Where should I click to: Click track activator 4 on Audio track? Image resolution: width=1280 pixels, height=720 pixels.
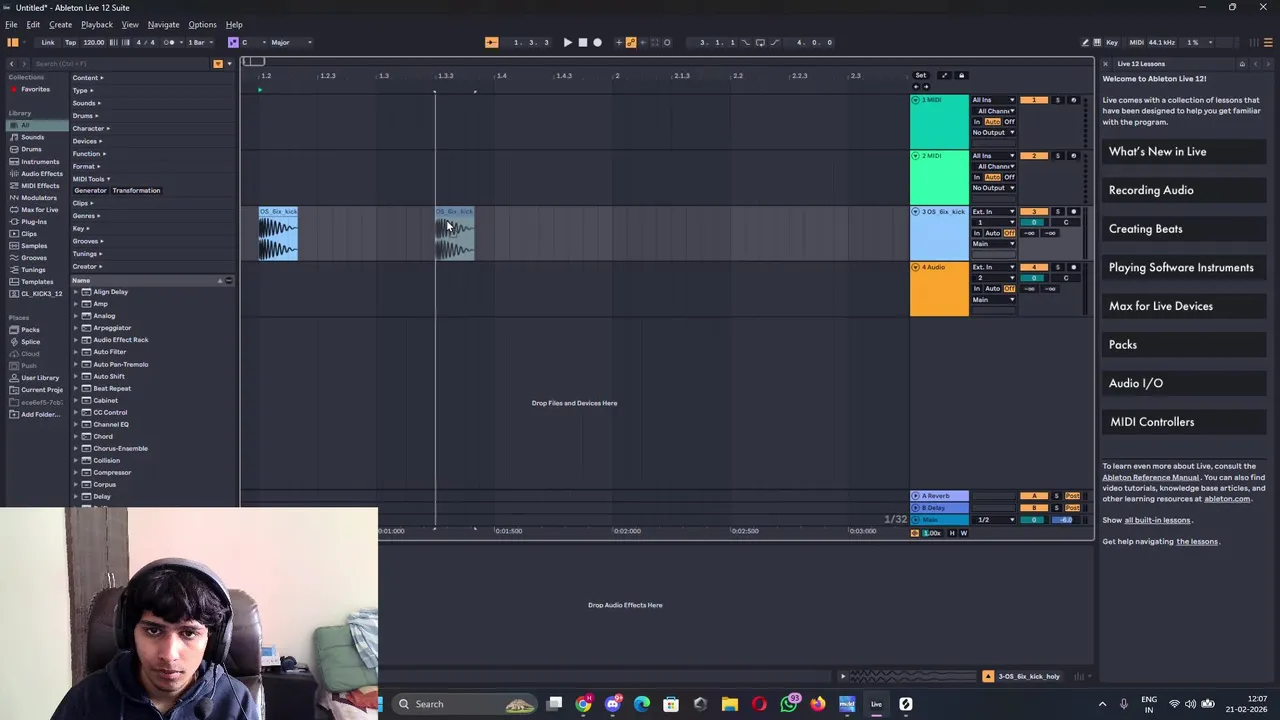[1034, 267]
